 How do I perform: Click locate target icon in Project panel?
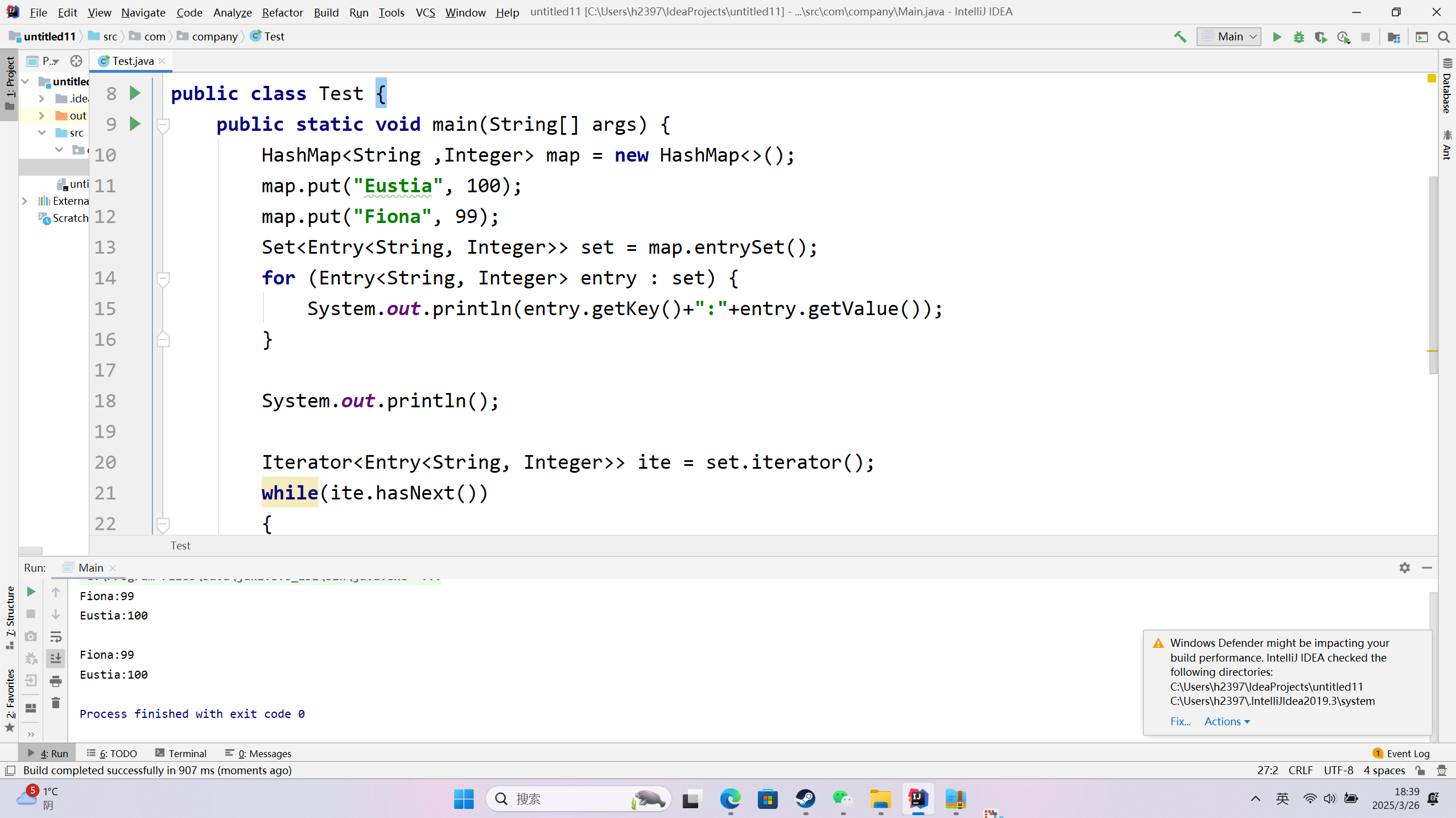pyautogui.click(x=76, y=61)
